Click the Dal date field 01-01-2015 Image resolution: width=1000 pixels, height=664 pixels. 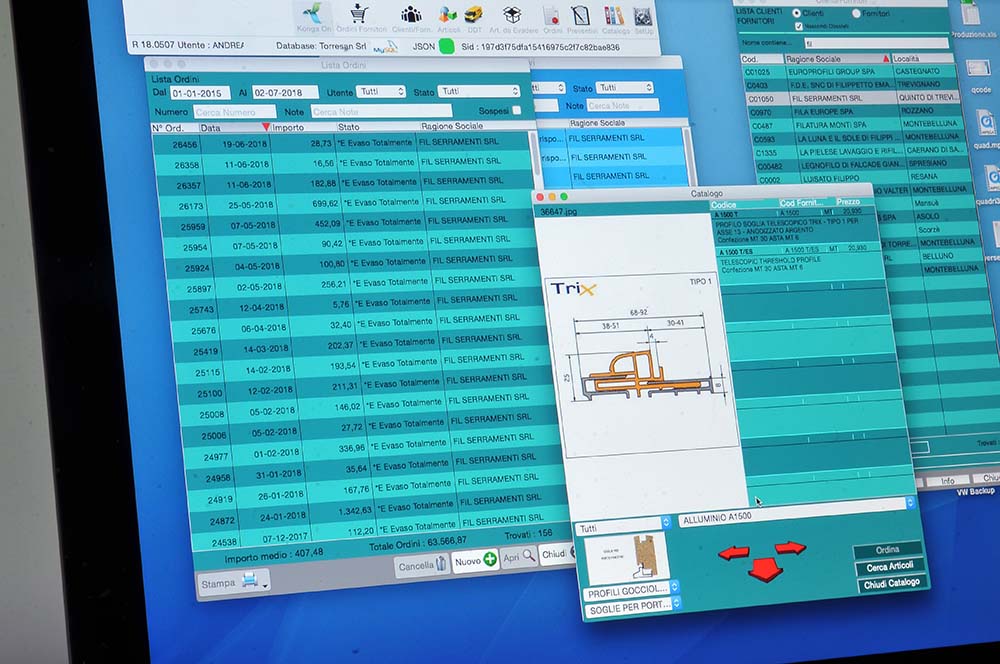pos(200,93)
